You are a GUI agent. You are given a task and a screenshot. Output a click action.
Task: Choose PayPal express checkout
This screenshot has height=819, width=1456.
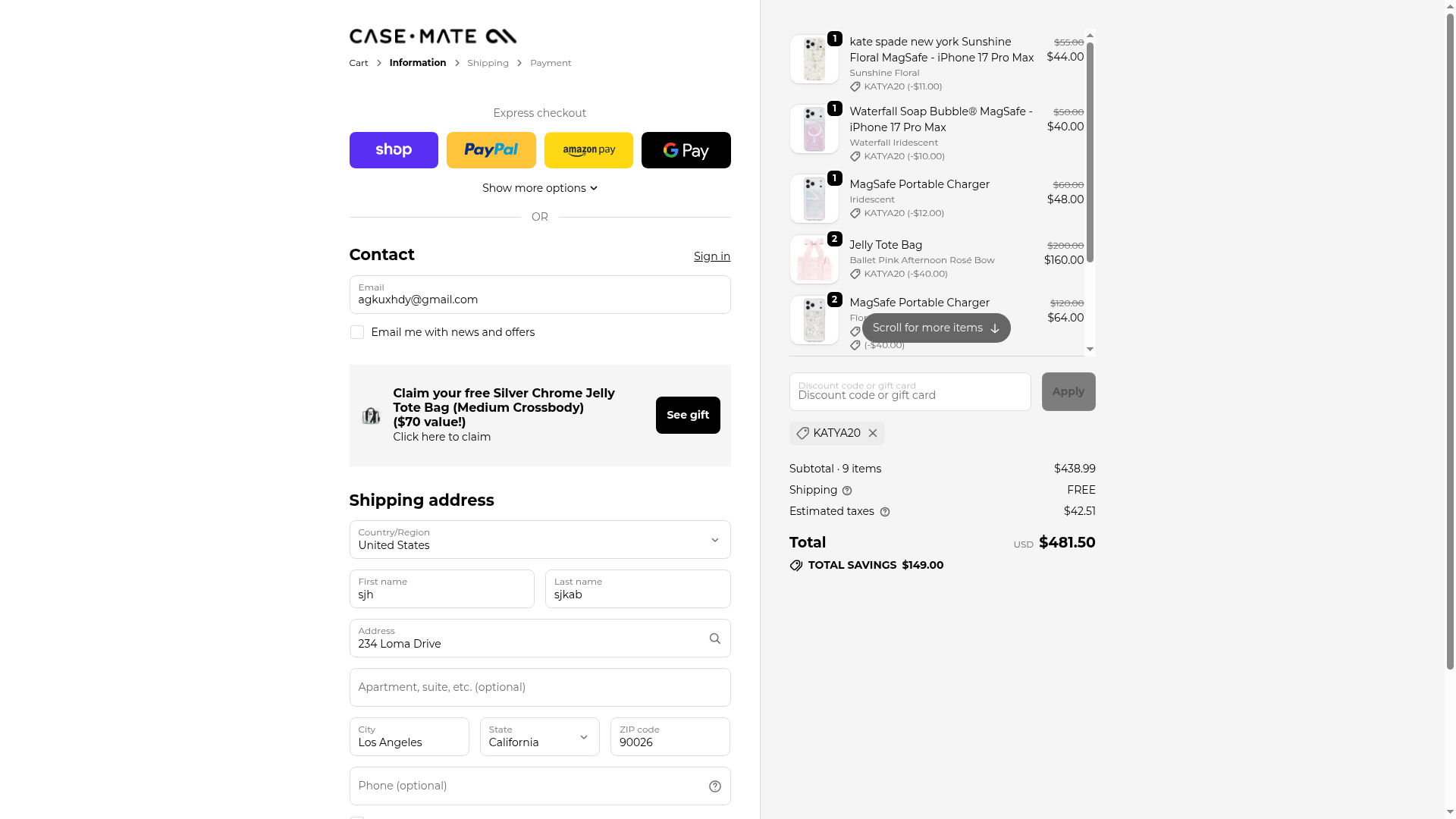point(491,150)
